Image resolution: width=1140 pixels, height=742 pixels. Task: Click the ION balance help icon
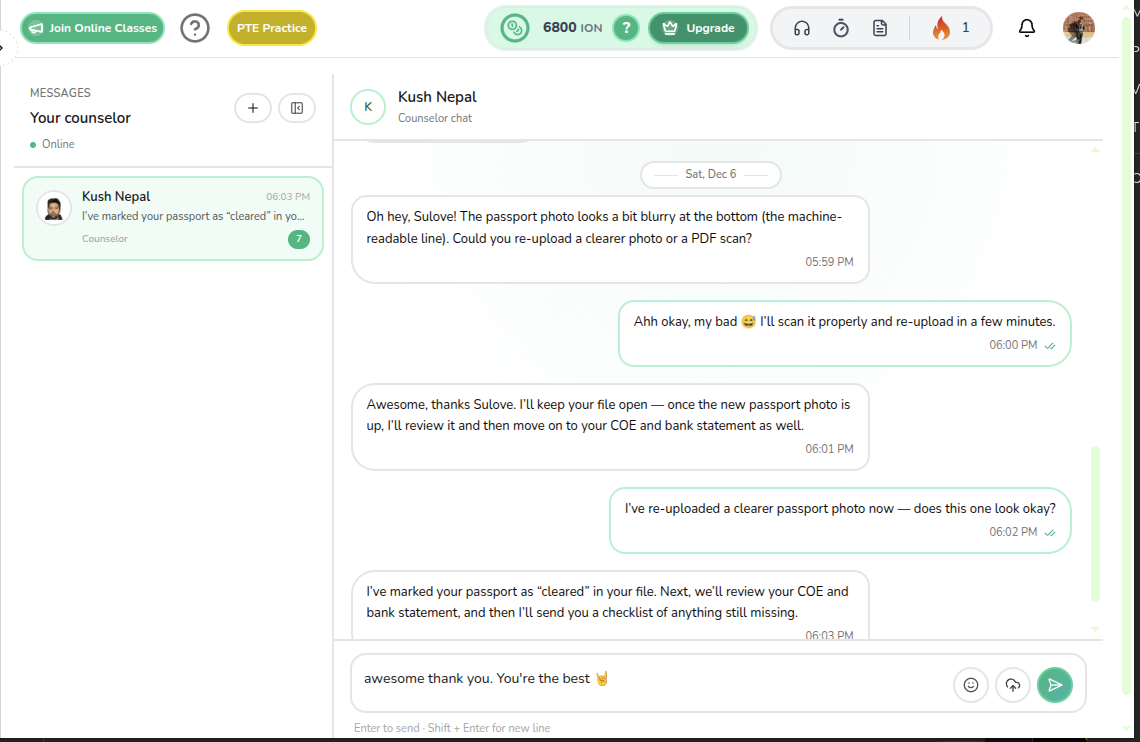point(625,28)
